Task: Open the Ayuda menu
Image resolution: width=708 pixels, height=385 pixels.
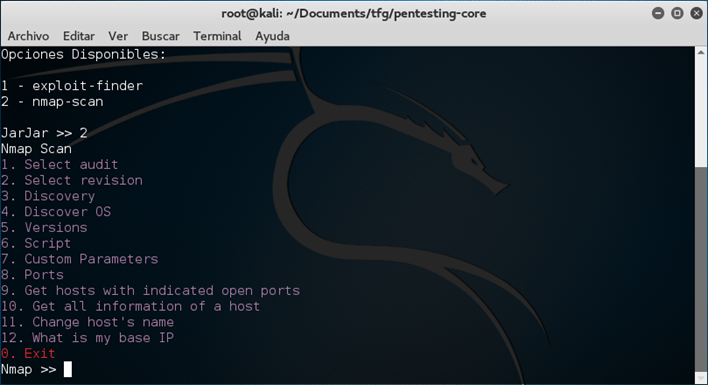Action: (x=272, y=36)
